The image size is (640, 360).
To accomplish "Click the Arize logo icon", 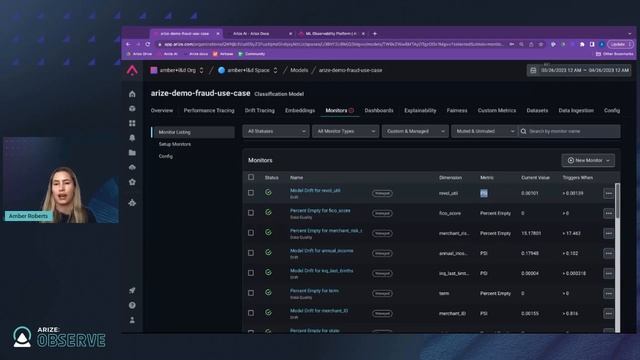I will point(132,70).
